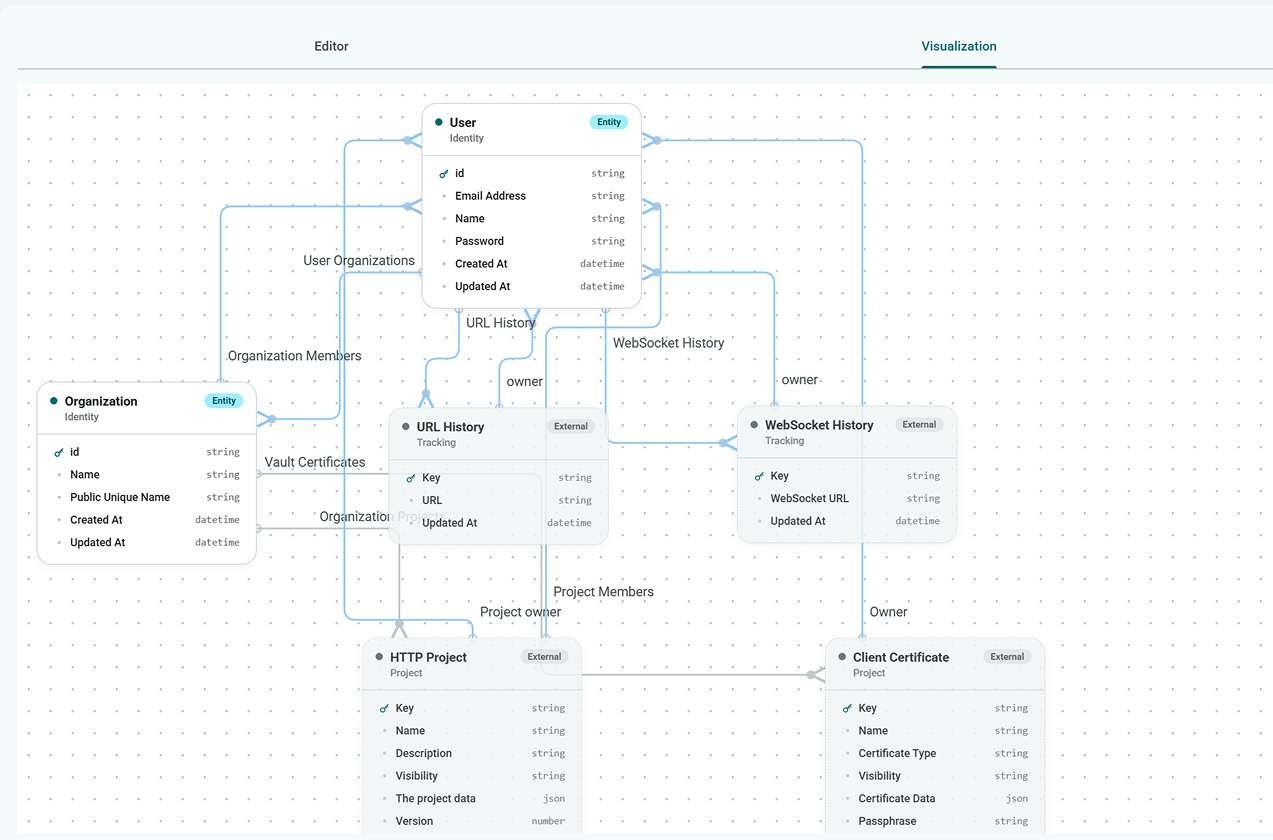Click Public Unique Name in Organization
This screenshot has height=840, width=1273.
[x=147, y=497]
